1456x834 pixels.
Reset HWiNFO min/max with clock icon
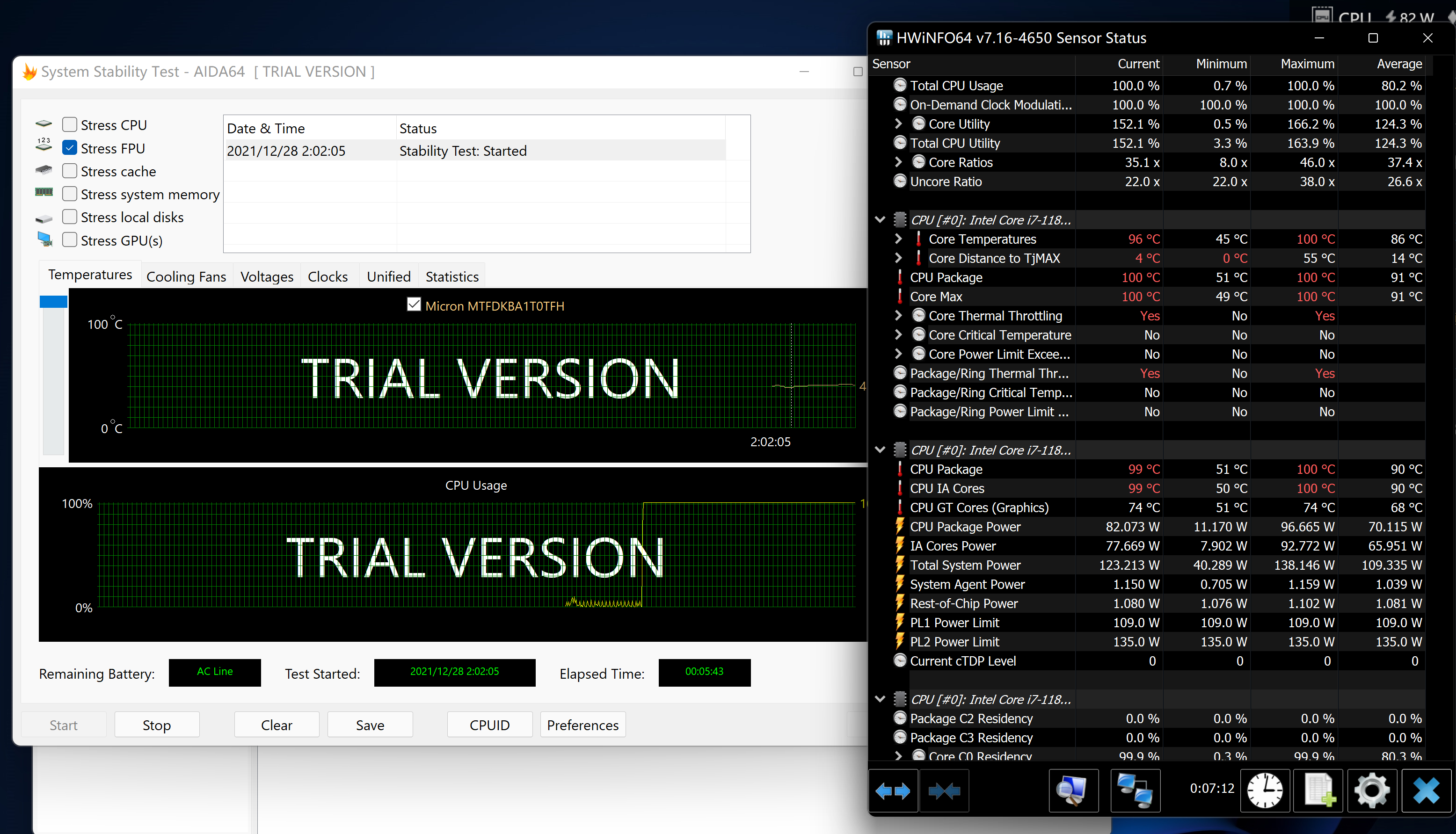click(1265, 791)
